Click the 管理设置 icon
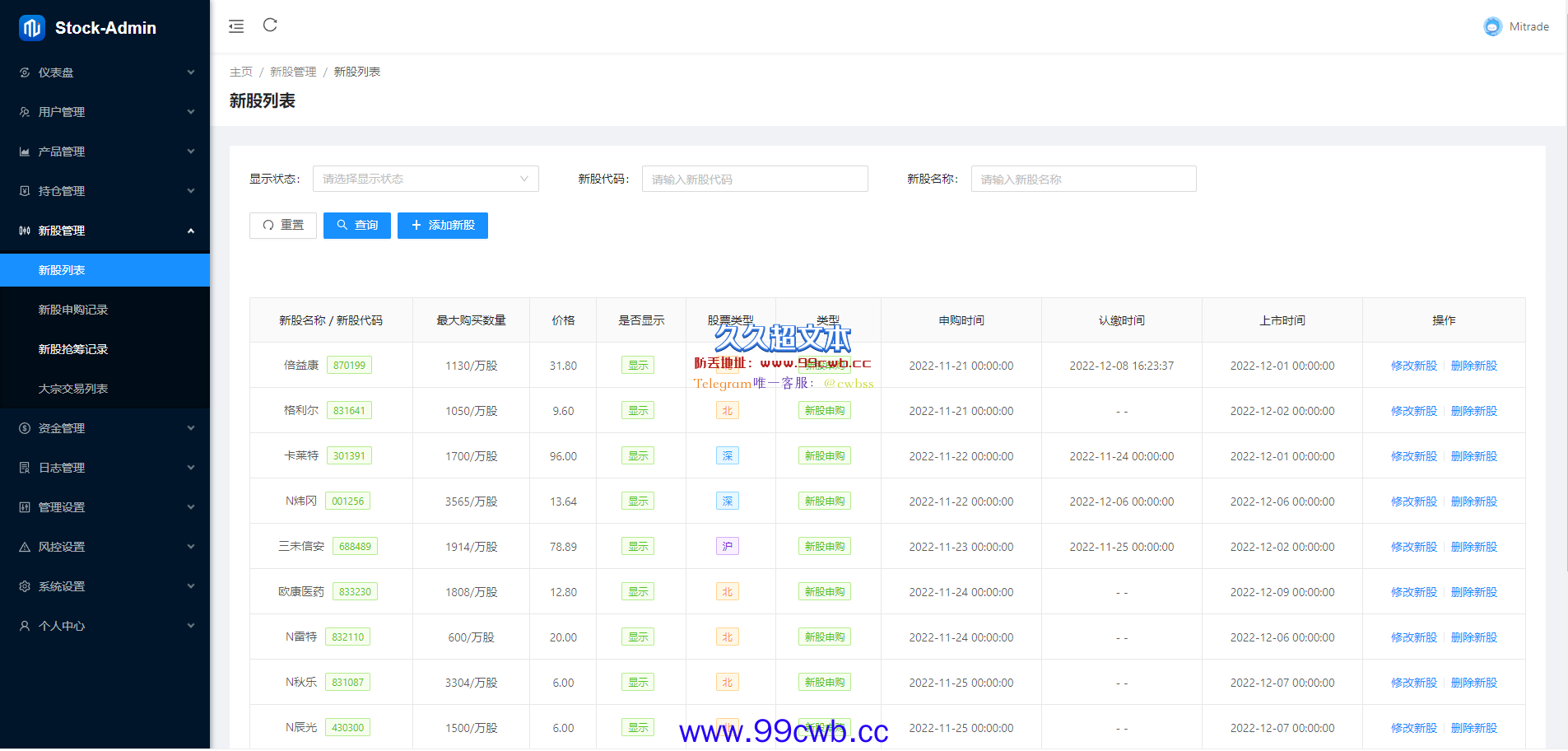The width and height of the screenshot is (1568, 751). click(25, 507)
